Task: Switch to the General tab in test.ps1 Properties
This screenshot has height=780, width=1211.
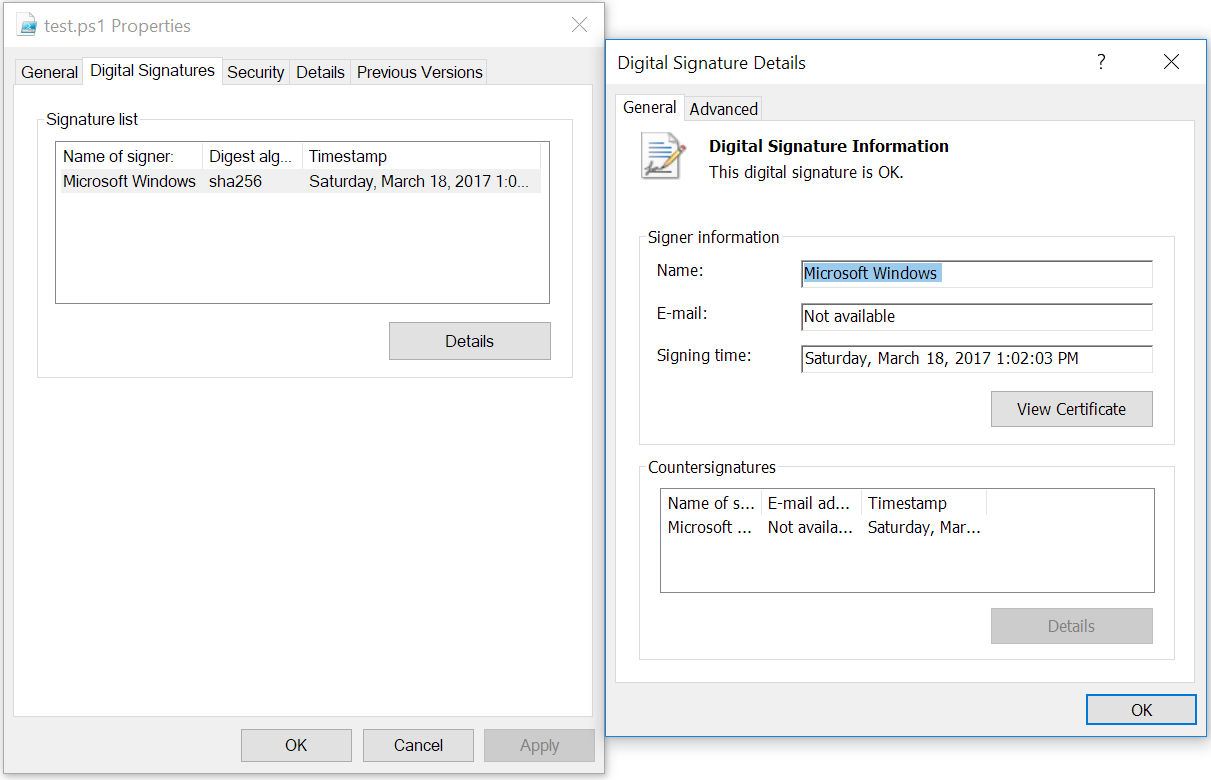Action: [x=49, y=72]
